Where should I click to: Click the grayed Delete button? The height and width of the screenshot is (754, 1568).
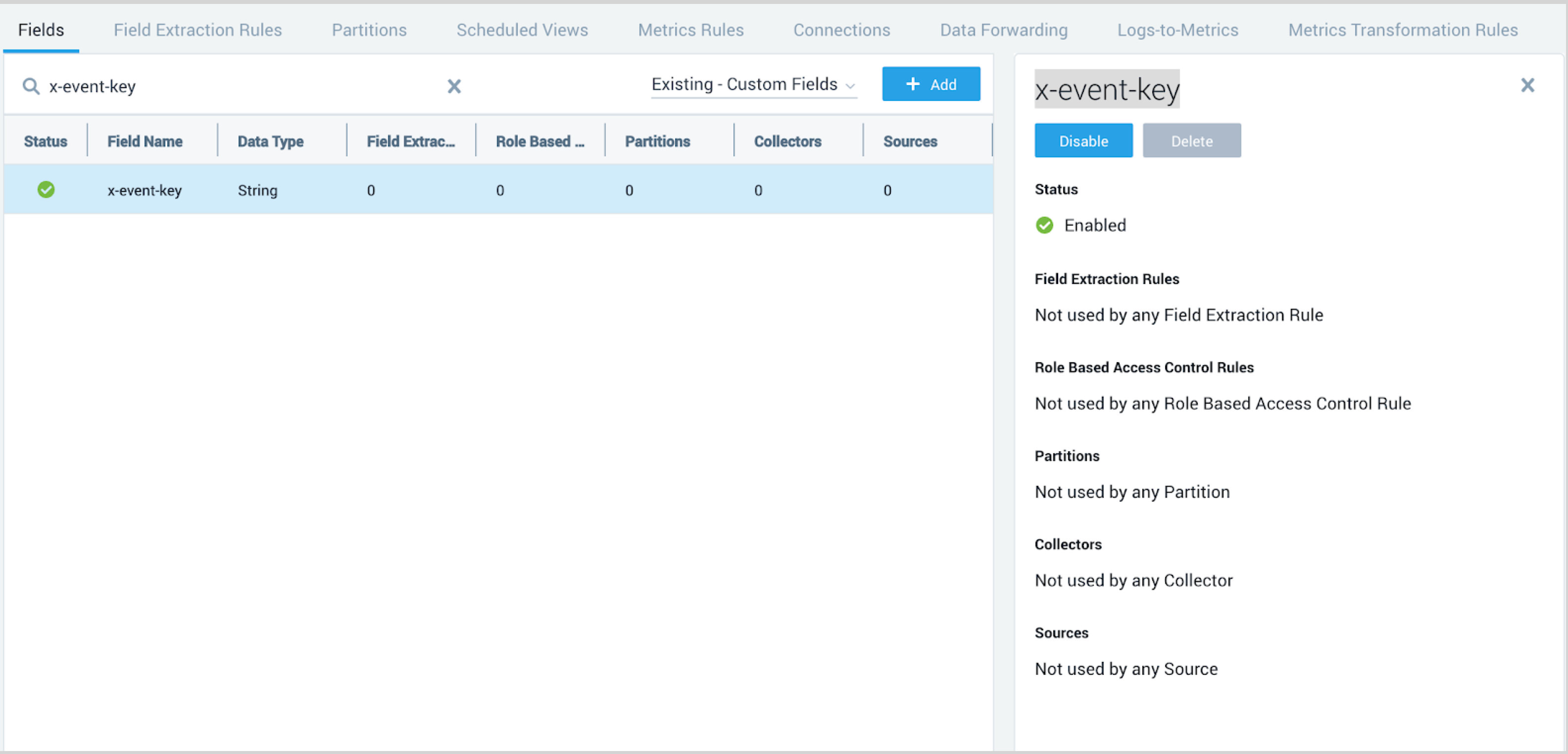tap(1191, 141)
